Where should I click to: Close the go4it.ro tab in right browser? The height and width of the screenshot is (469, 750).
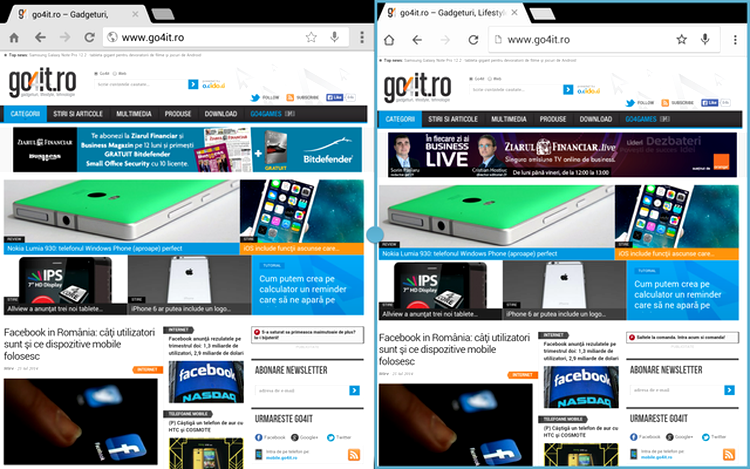[514, 13]
